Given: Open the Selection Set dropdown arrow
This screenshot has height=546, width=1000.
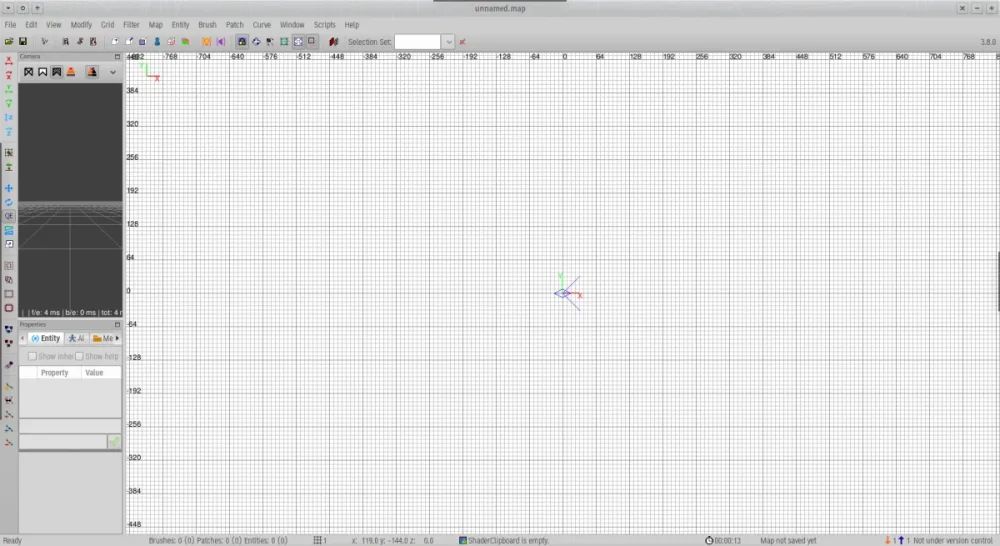Looking at the screenshot, I should 448,42.
